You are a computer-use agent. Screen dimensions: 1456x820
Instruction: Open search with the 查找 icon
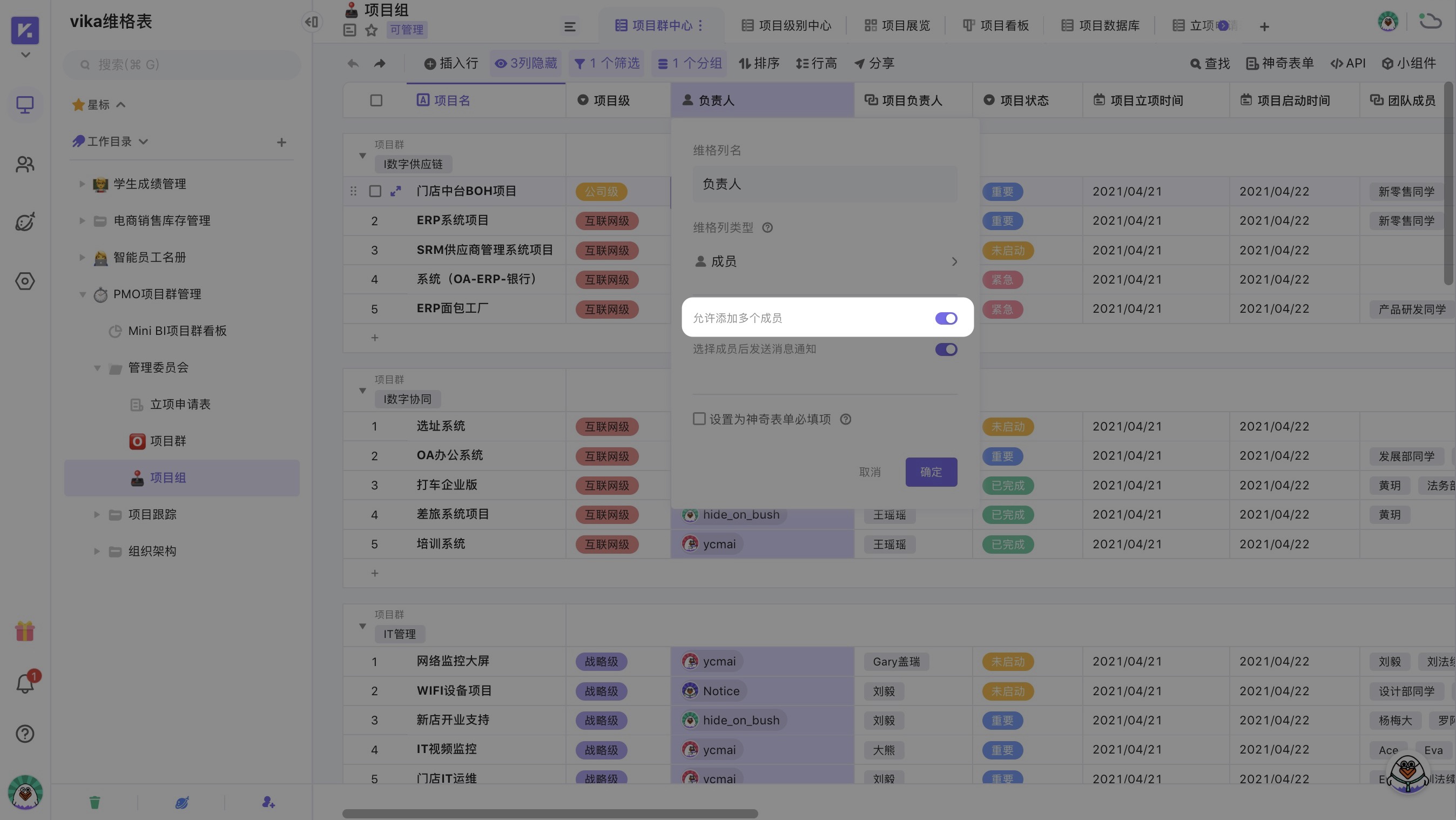pos(1210,63)
